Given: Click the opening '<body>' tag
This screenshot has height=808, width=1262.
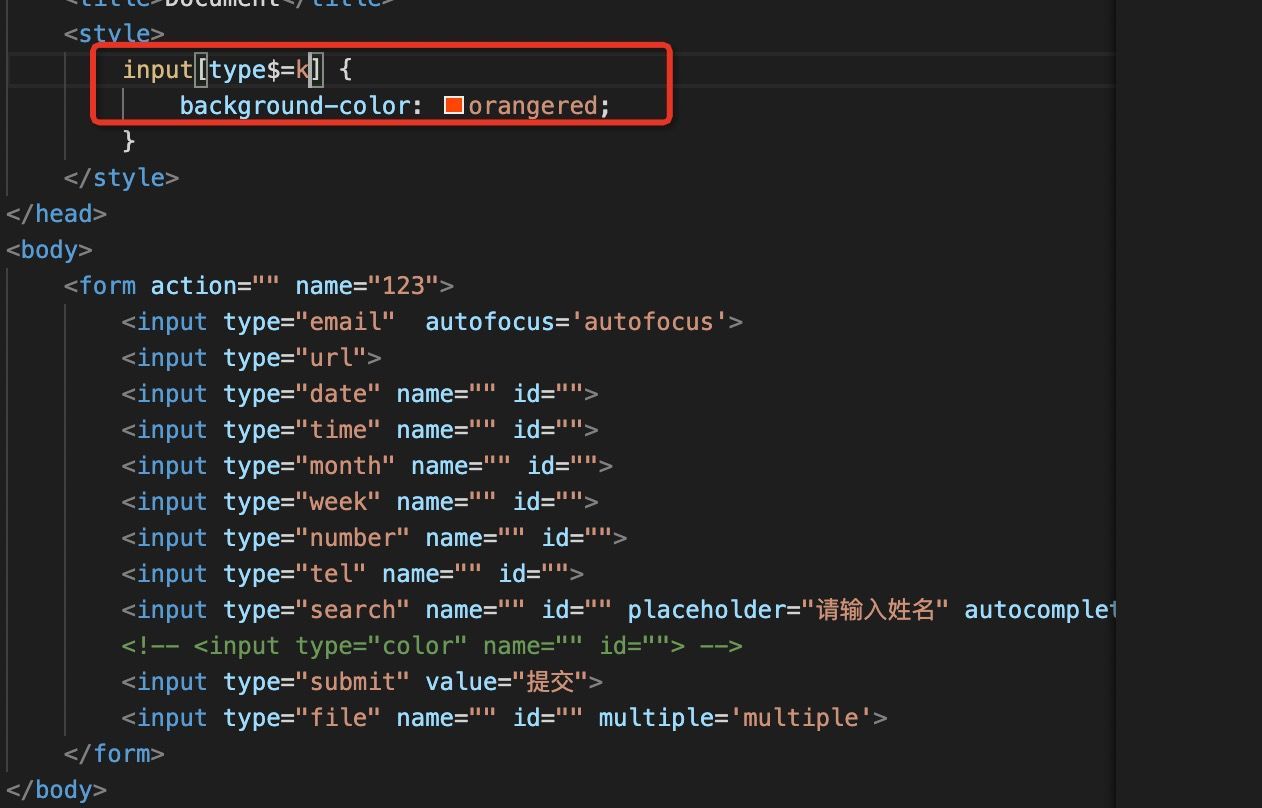Looking at the screenshot, I should [49, 249].
